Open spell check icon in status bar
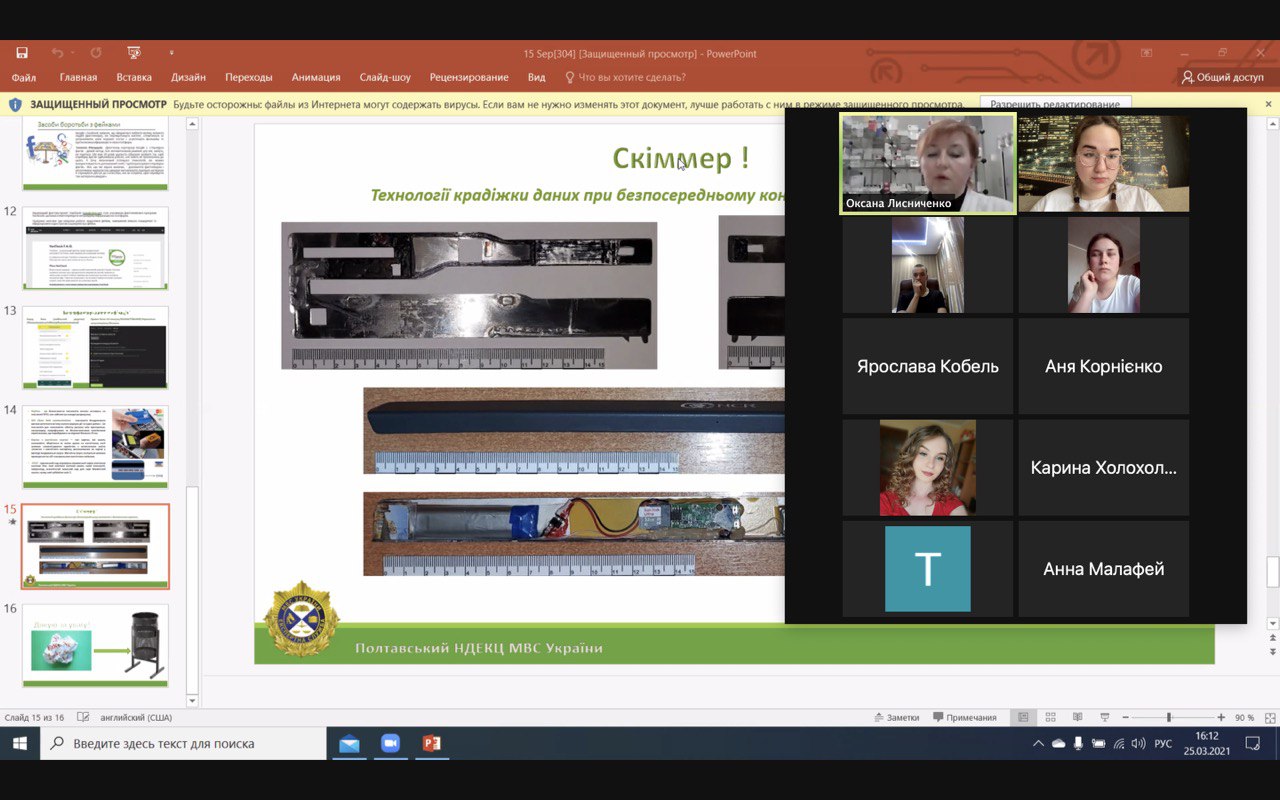Screen dimensions: 1280x800 [83, 717]
